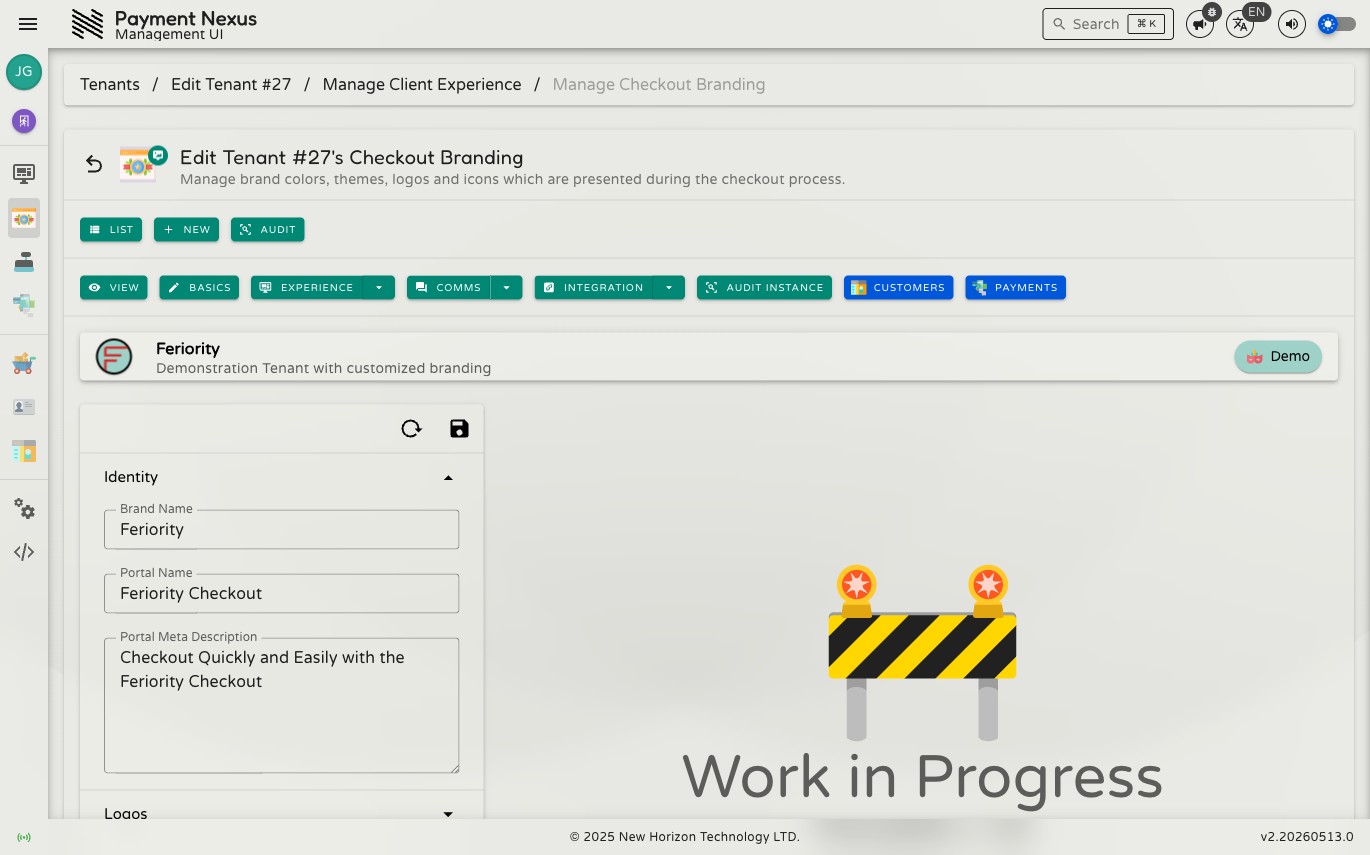The image size is (1370, 855).
Task: Open the hamburger navigation menu
Action: tap(28, 24)
